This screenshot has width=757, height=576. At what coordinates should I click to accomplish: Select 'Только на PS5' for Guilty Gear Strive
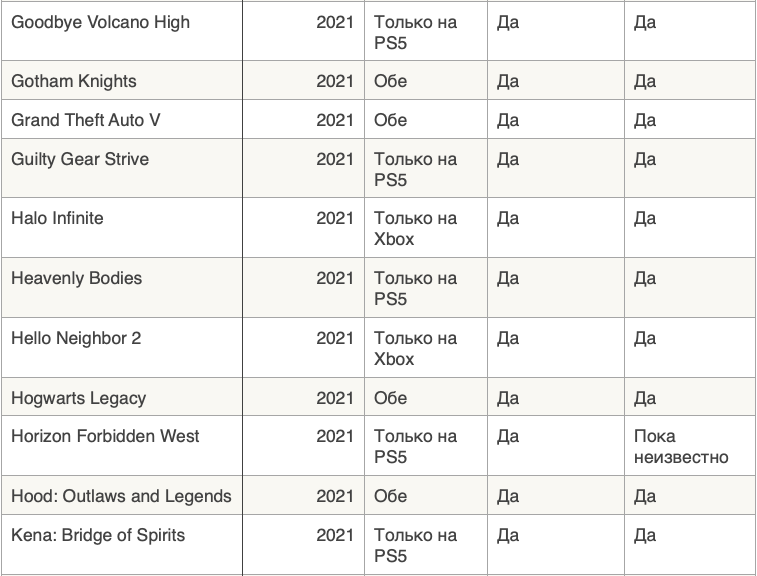(x=415, y=170)
